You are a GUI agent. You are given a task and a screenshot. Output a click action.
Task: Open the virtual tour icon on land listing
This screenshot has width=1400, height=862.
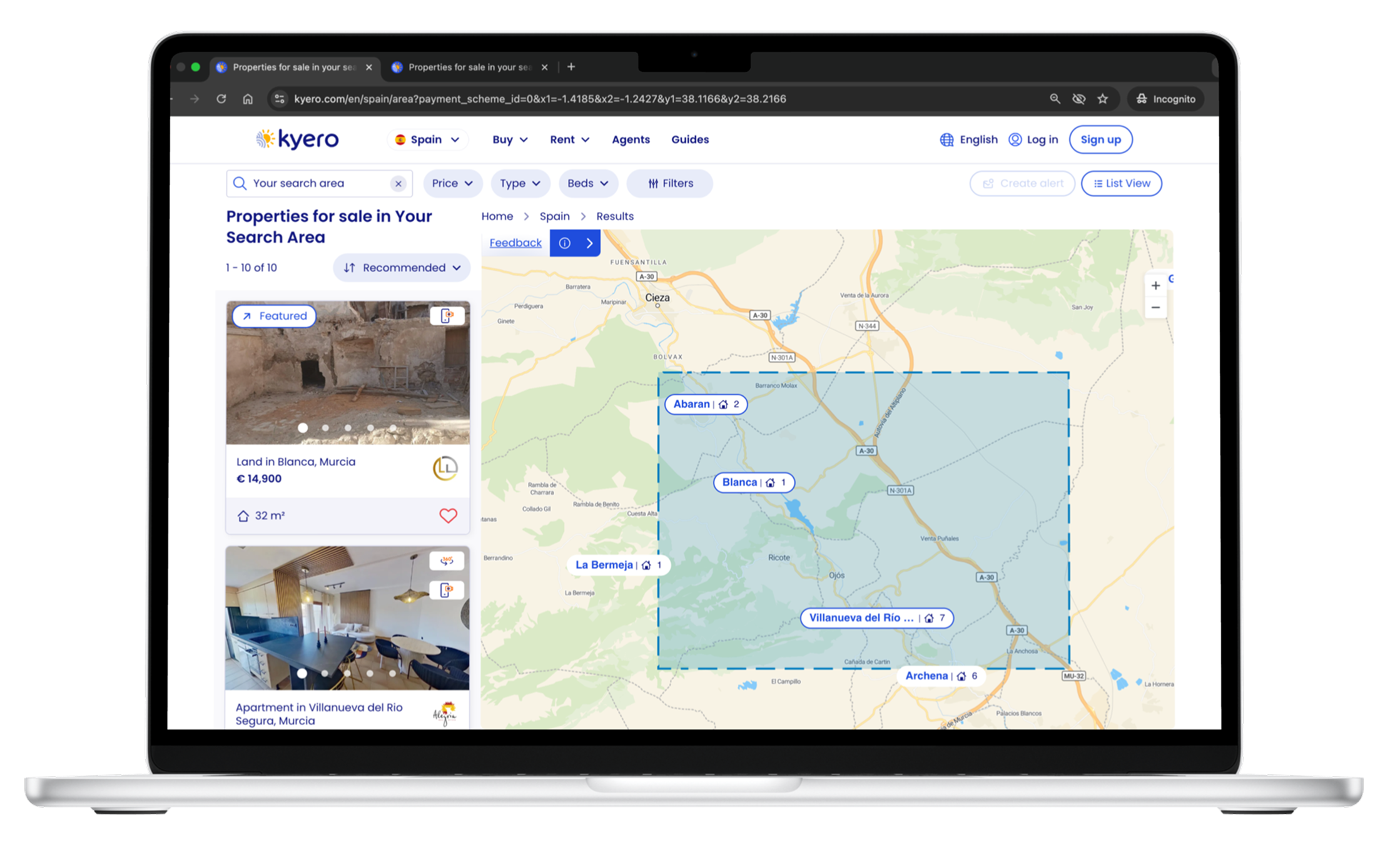coord(447,316)
